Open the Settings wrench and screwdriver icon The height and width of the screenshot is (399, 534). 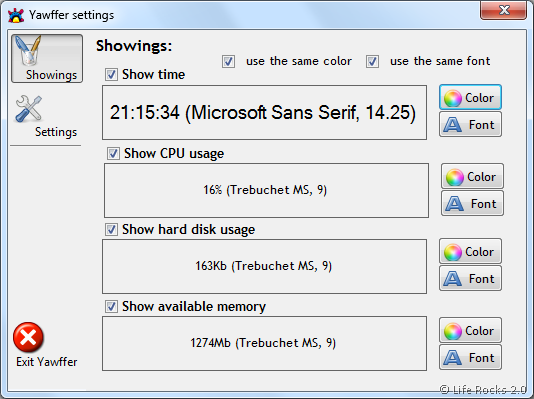[29, 109]
